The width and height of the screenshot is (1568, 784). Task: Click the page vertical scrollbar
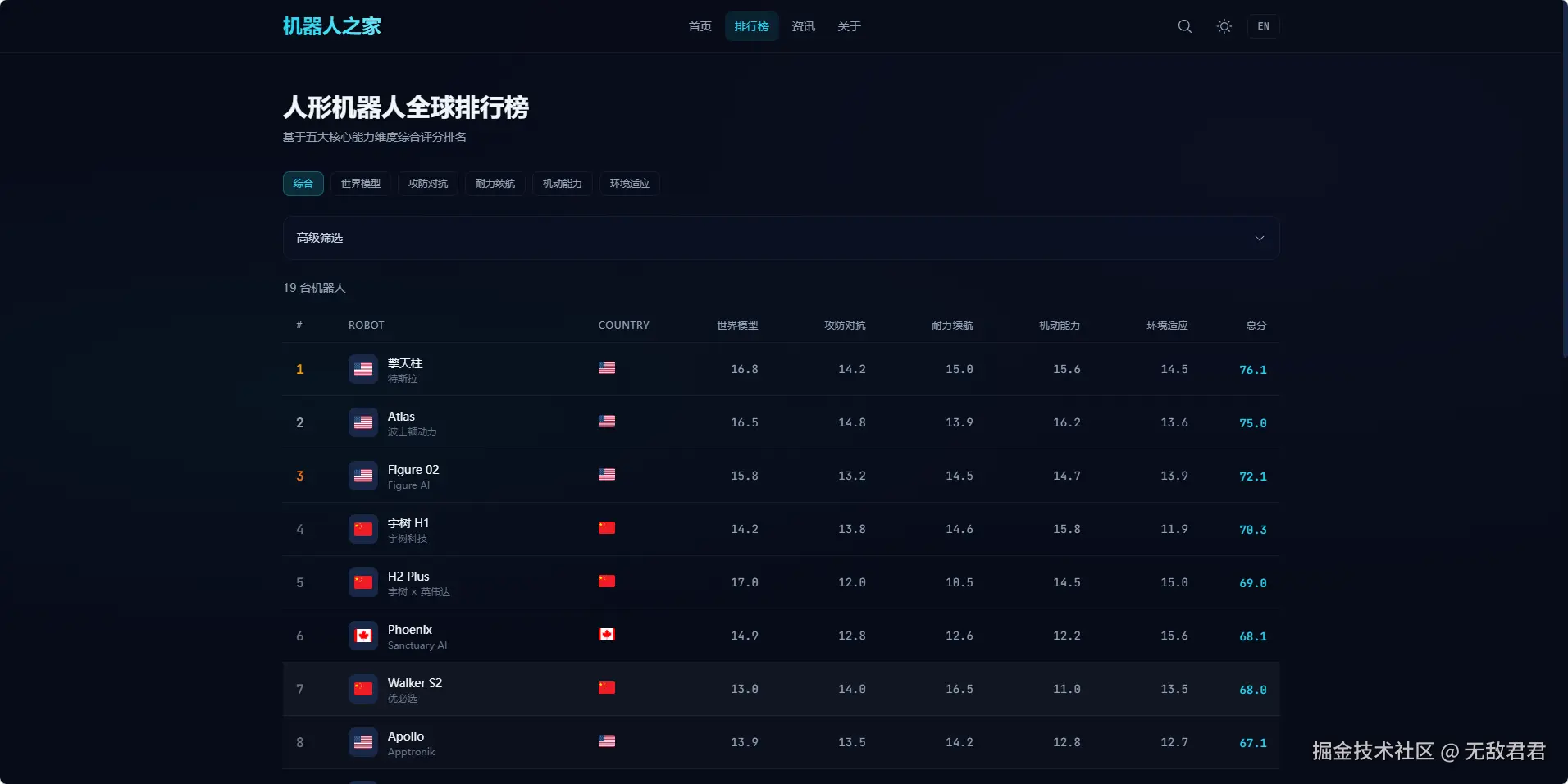(x=1565, y=180)
